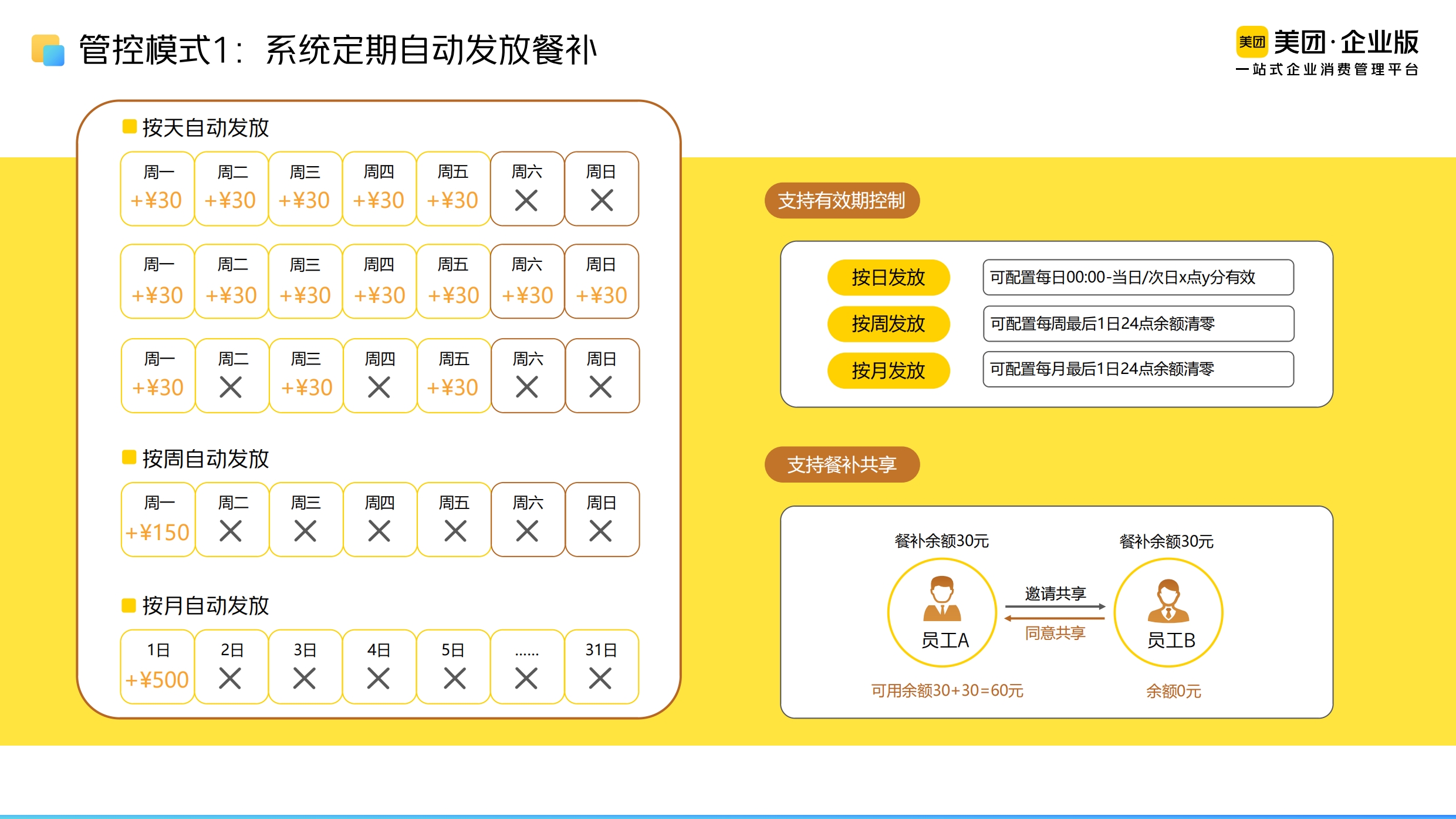The width and height of the screenshot is (1456, 819).
Task: Click the box 可配置每日00:00-当日/次日x点y分有效
Action: (1139, 277)
